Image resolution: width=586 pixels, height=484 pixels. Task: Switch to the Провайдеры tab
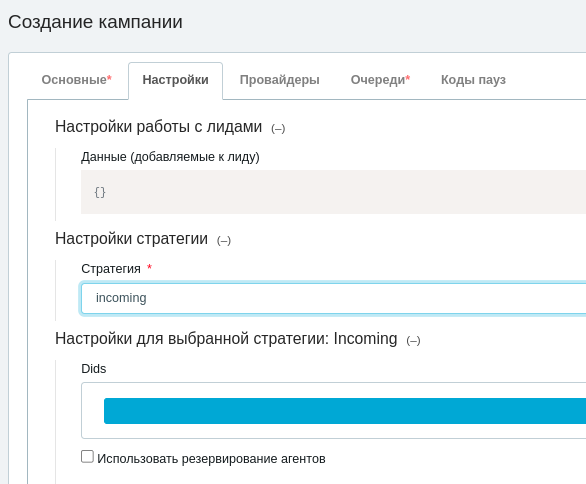click(x=280, y=80)
